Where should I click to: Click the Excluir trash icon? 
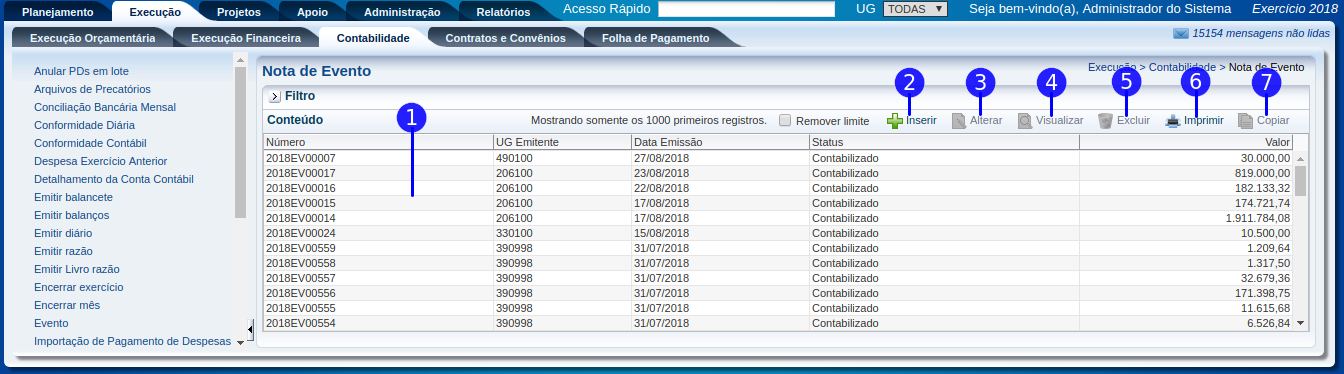click(1105, 121)
